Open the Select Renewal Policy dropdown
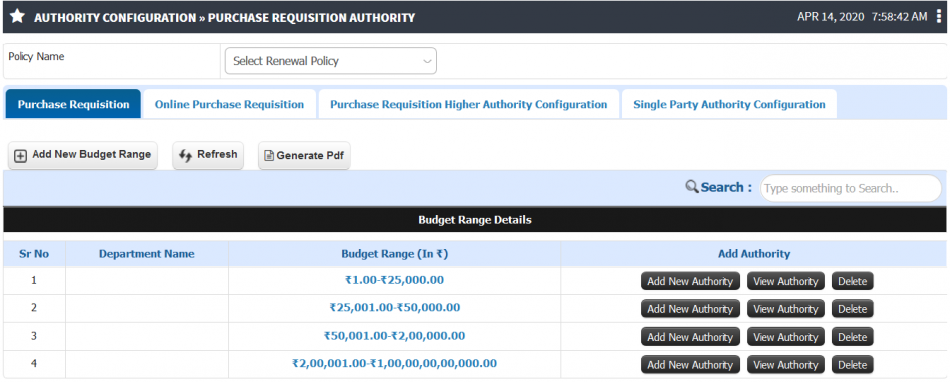Image resolution: width=950 pixels, height=382 pixels. [331, 61]
